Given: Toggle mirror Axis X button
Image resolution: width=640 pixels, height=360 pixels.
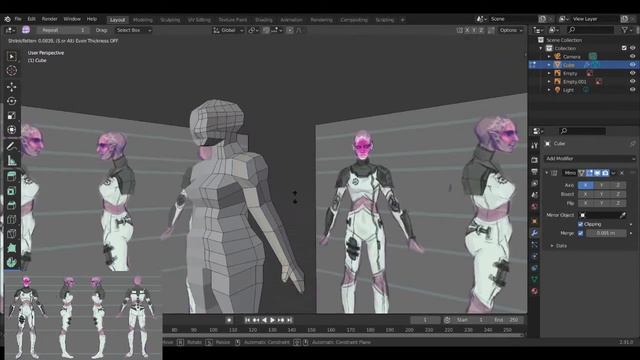Looking at the screenshot, I should tap(585, 185).
